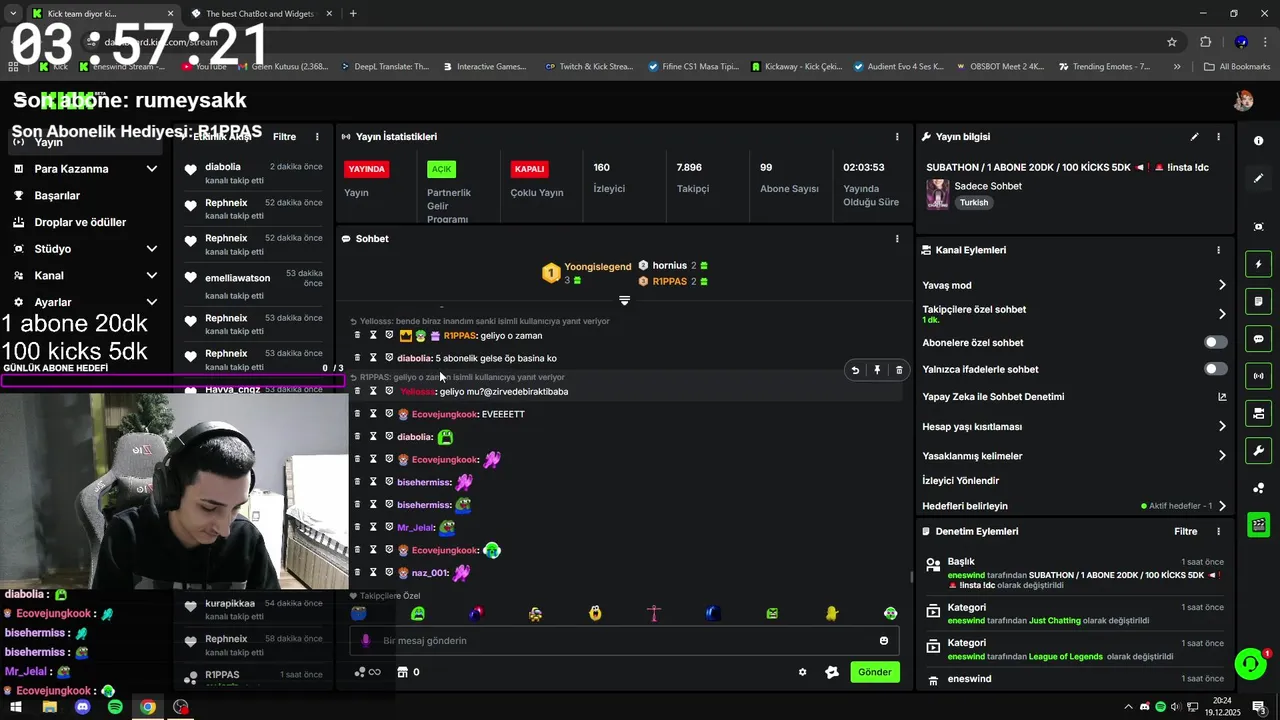Click the broadcast signal icon in right rail

pyautogui.click(x=1259, y=376)
